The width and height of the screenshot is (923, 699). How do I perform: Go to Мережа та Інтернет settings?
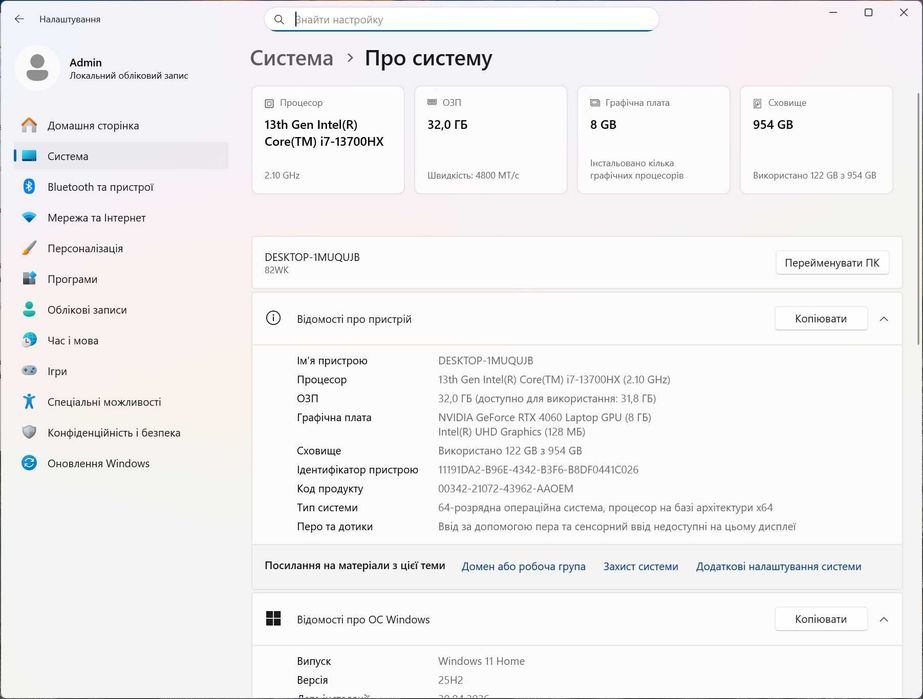121,217
